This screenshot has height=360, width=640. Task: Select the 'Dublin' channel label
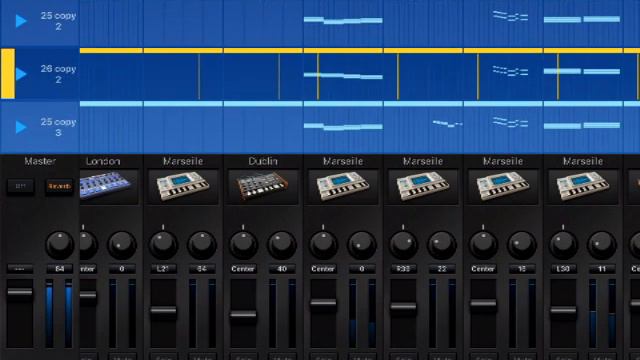(x=263, y=161)
